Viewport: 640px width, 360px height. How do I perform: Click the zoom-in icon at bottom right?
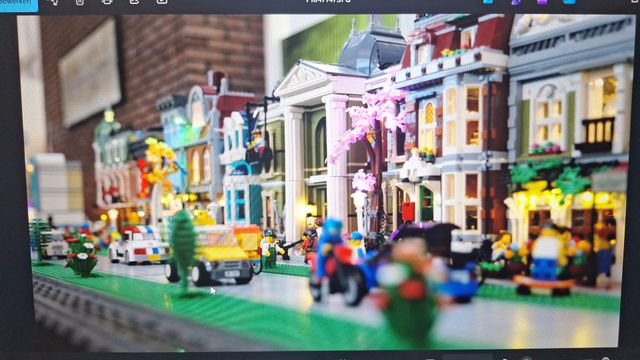606,358
